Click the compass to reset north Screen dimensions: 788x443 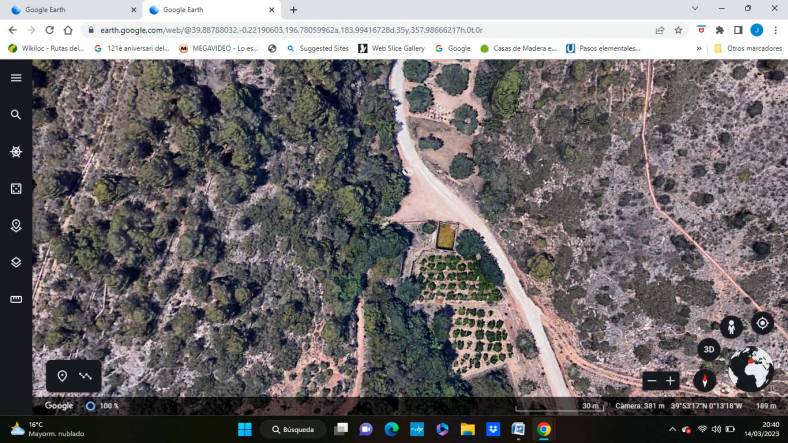point(706,380)
